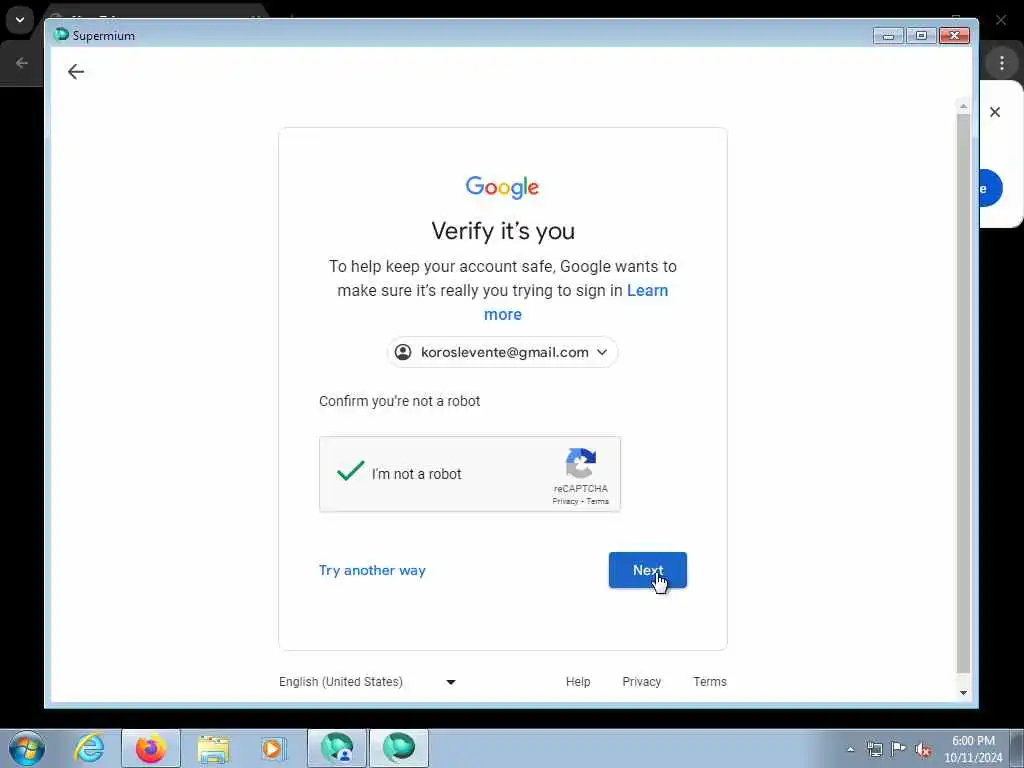Switch to Supermium profile window on taskbar

[338, 748]
